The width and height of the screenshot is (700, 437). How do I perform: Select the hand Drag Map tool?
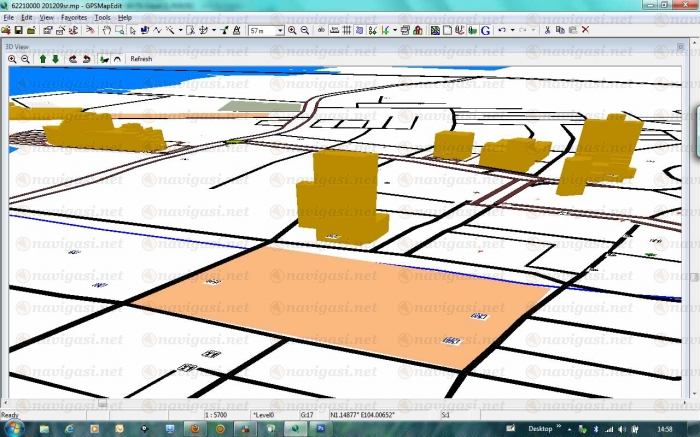(x=107, y=30)
